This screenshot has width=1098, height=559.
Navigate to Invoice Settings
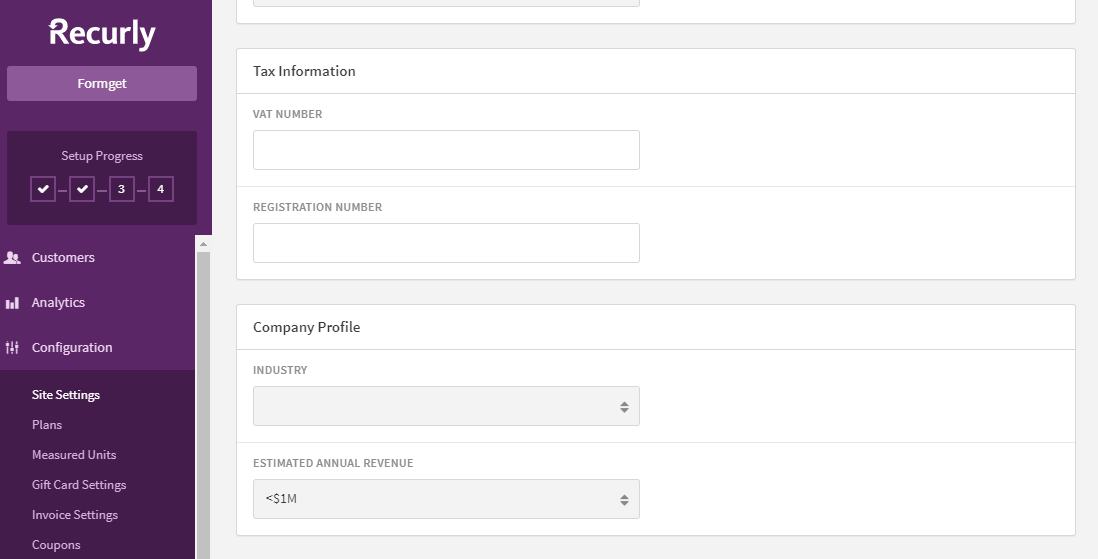point(75,515)
